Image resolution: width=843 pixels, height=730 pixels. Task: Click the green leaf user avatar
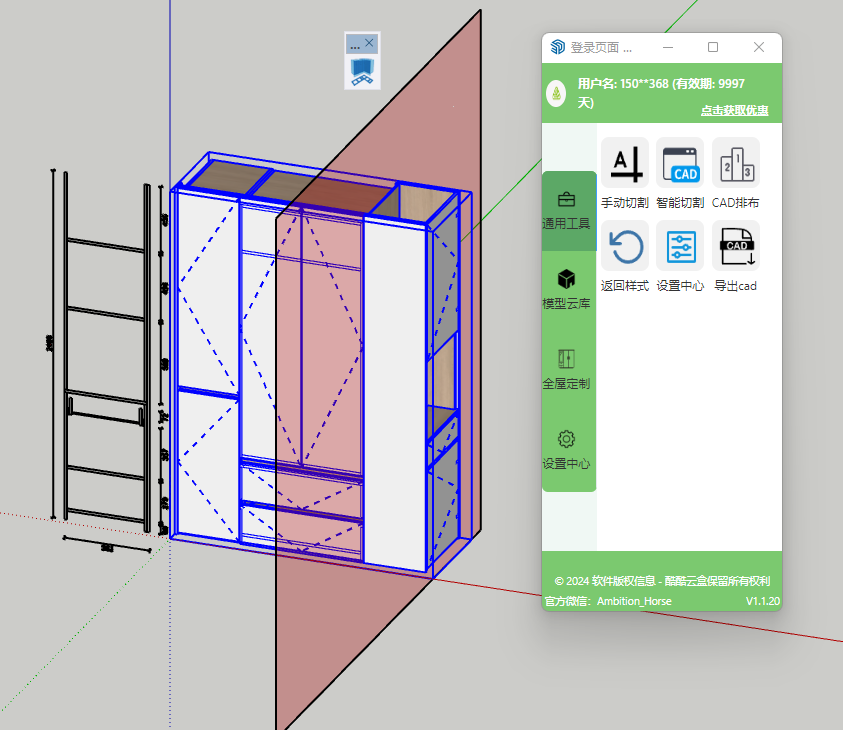tap(556, 94)
